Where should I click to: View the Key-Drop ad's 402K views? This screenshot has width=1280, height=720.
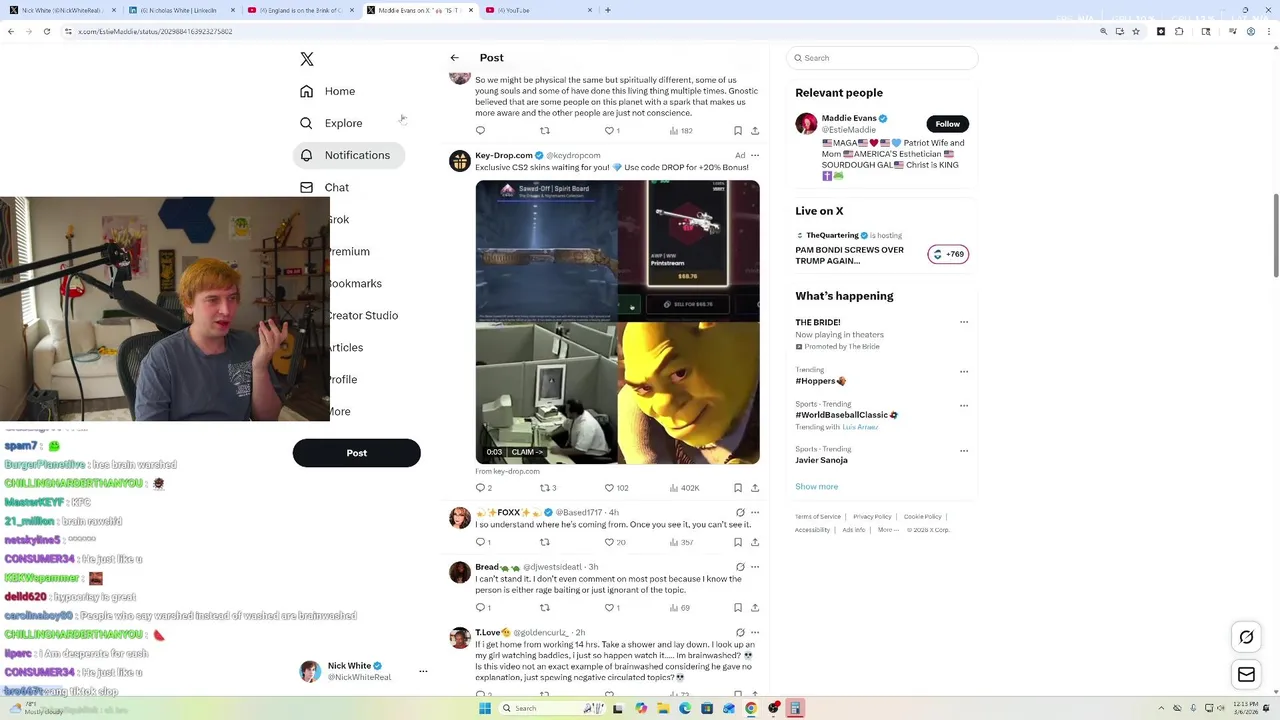(683, 488)
